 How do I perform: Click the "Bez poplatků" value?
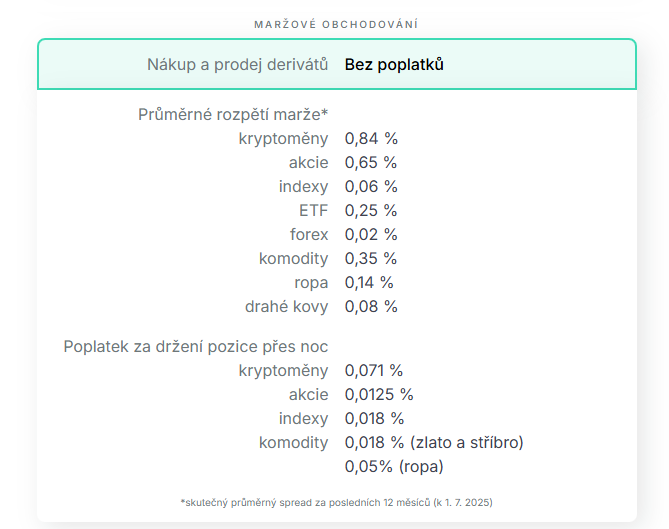(x=394, y=64)
